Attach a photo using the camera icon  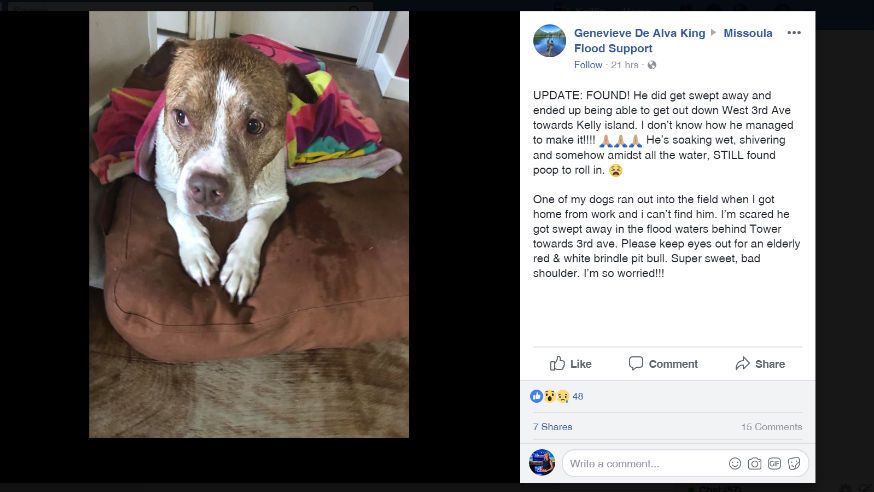point(754,464)
